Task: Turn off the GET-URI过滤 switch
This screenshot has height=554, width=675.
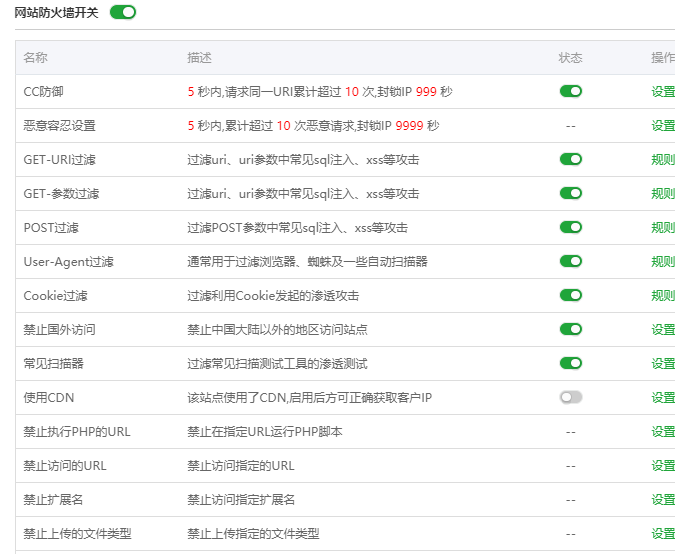Action: 570,159
